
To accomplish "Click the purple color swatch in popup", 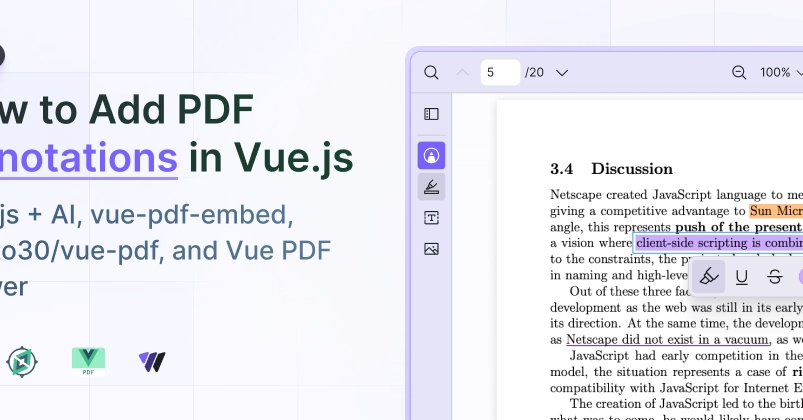I will click(800, 277).
